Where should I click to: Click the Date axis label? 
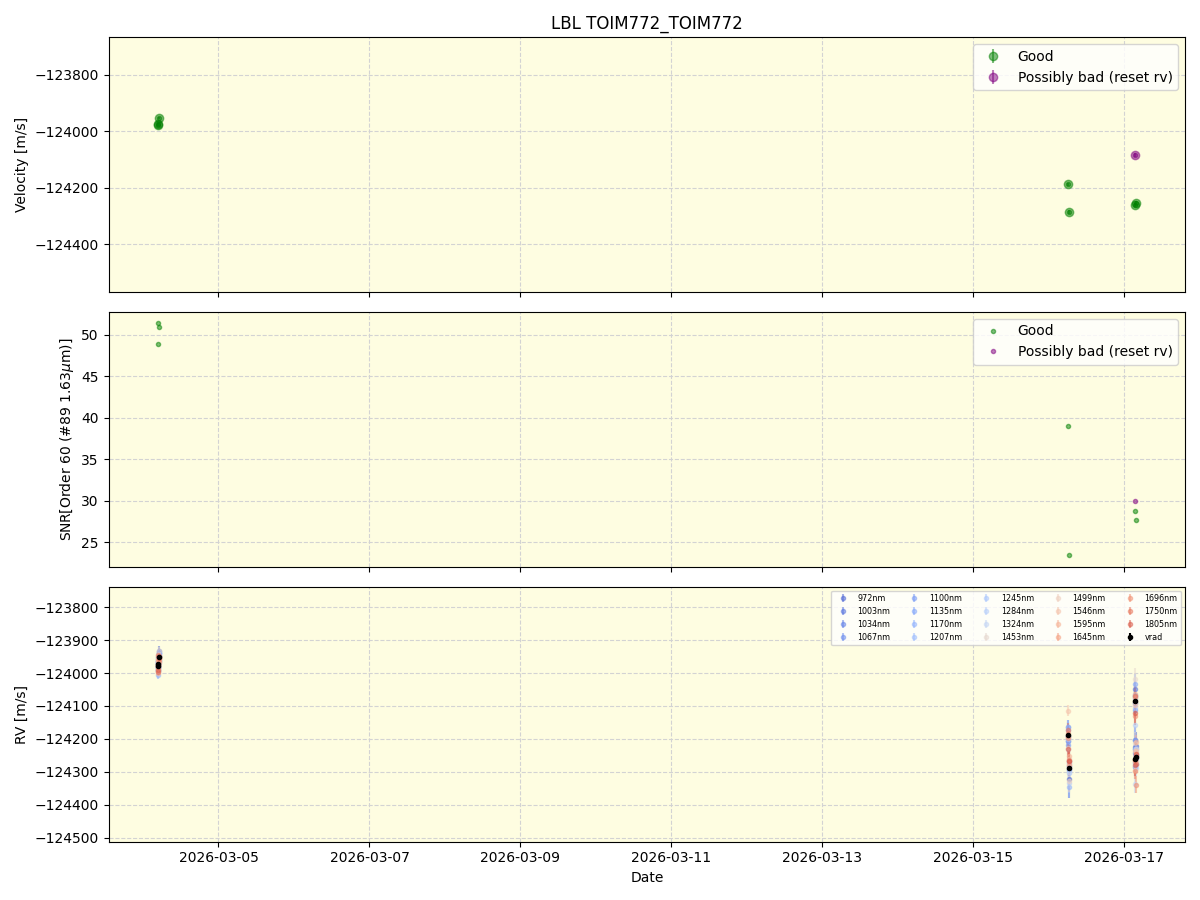pyautogui.click(x=646, y=877)
